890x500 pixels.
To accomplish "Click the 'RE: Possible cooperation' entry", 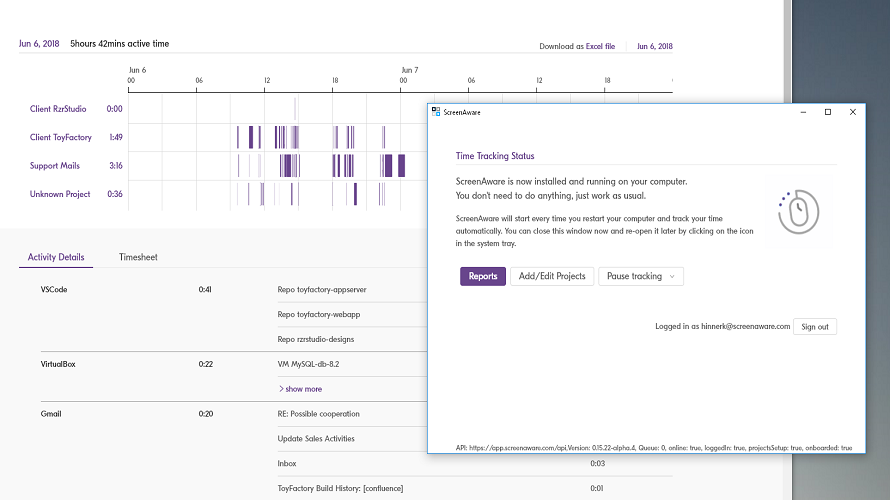I will (318, 414).
